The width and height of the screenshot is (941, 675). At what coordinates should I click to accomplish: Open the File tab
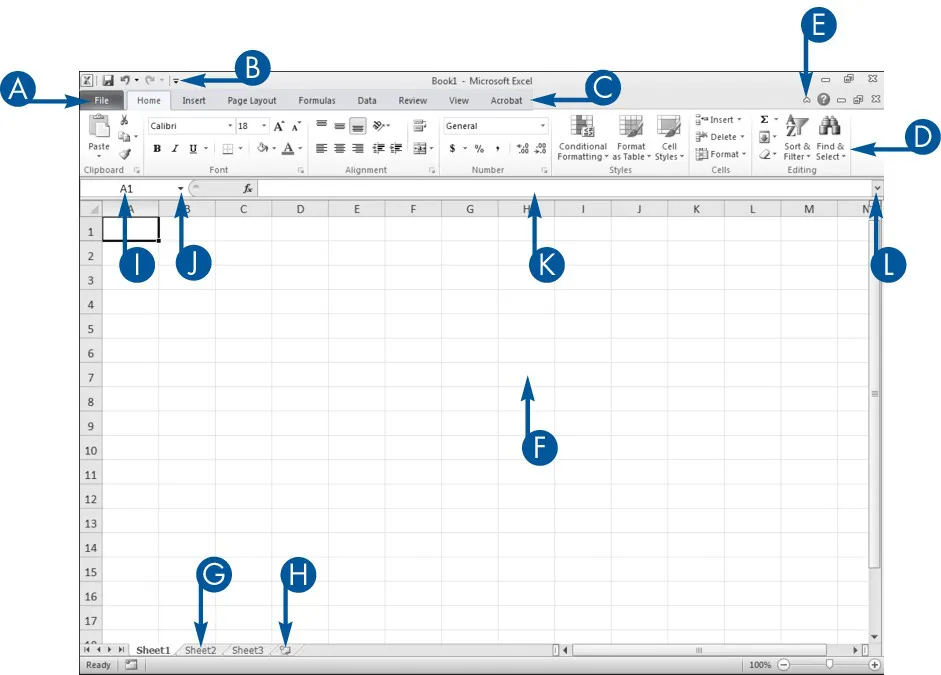coord(101,101)
